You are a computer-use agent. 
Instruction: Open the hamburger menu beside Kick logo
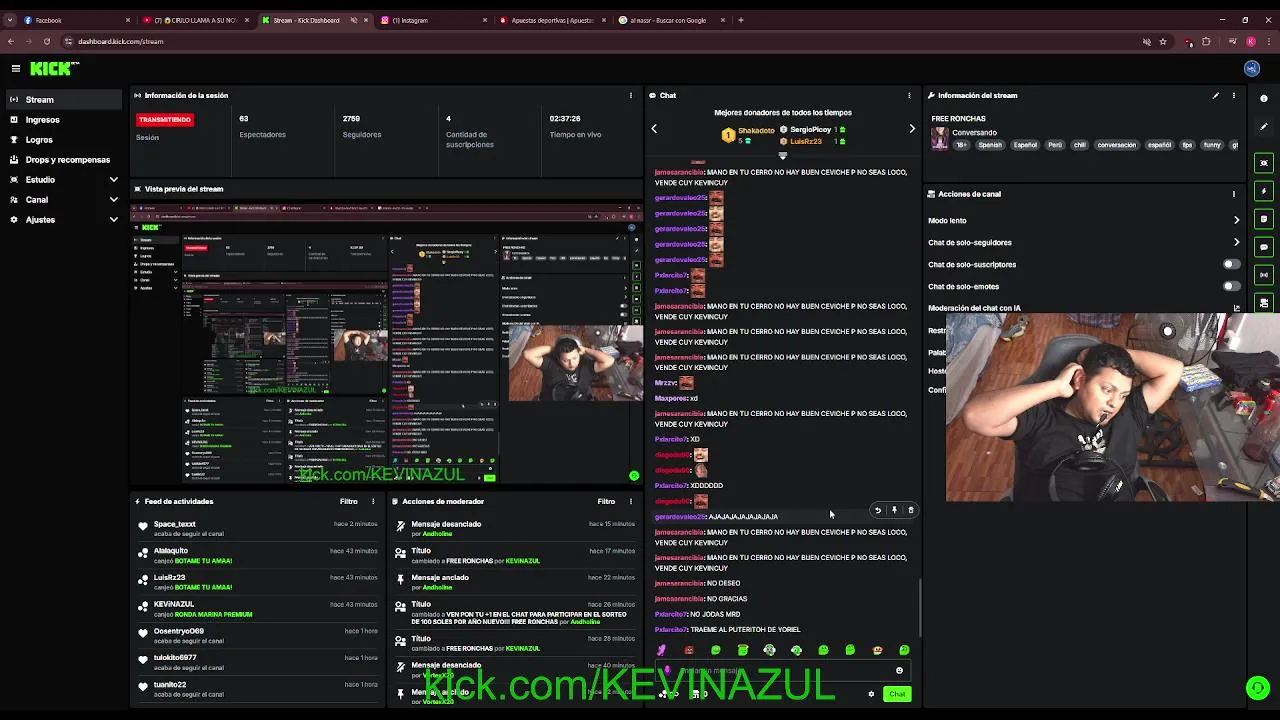[16, 68]
